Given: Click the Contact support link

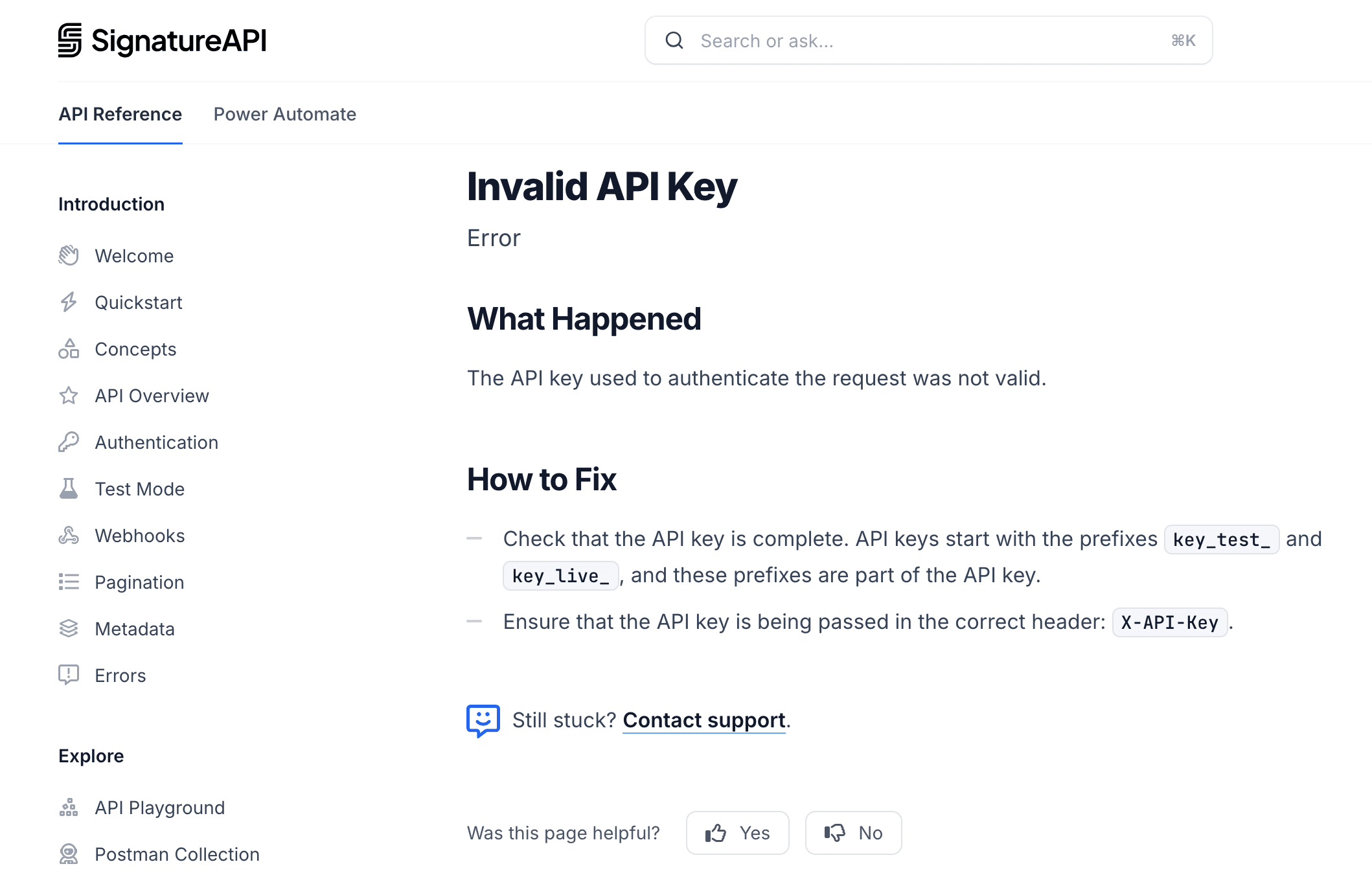Looking at the screenshot, I should (x=702, y=719).
